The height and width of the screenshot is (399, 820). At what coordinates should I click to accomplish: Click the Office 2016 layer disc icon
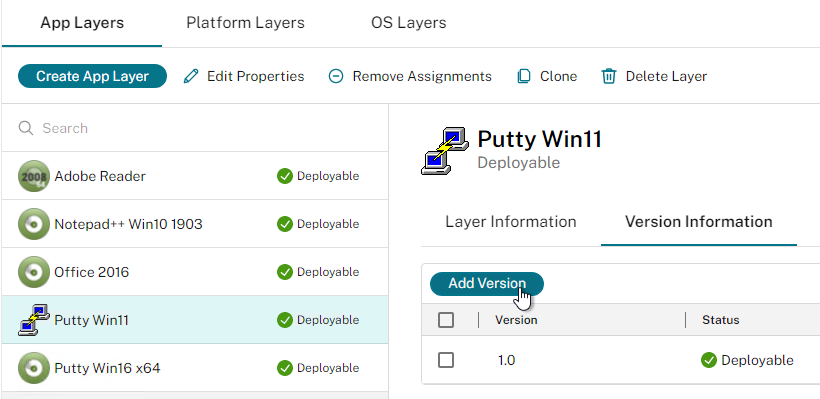tap(33, 272)
